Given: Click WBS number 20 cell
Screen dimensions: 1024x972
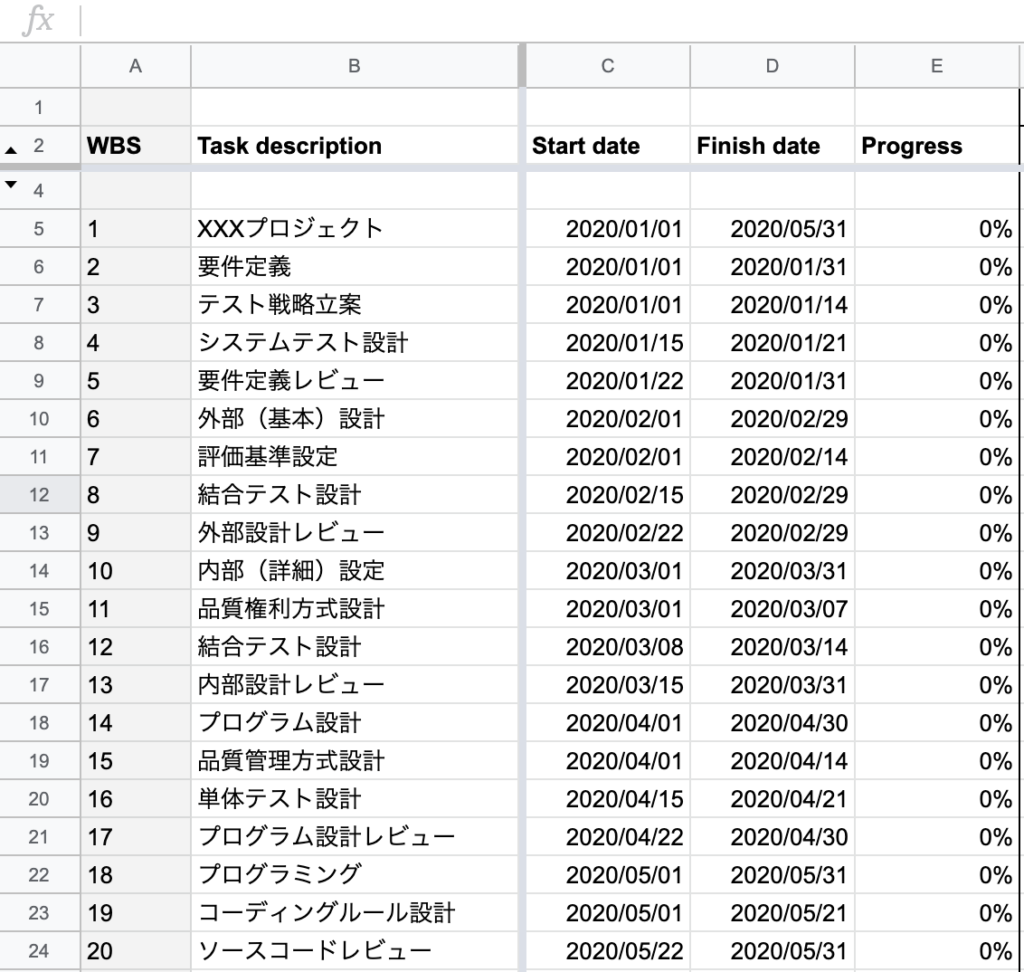Looking at the screenshot, I should pos(135,950).
